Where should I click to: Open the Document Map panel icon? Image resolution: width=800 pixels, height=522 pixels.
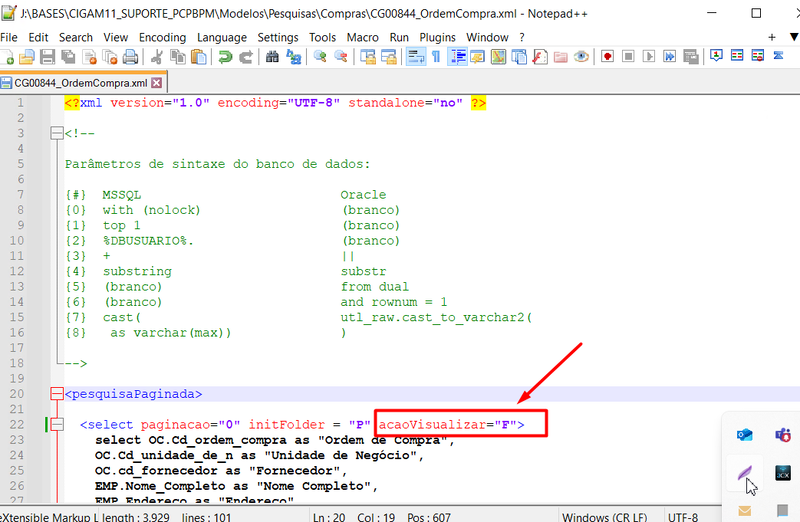coord(498,57)
